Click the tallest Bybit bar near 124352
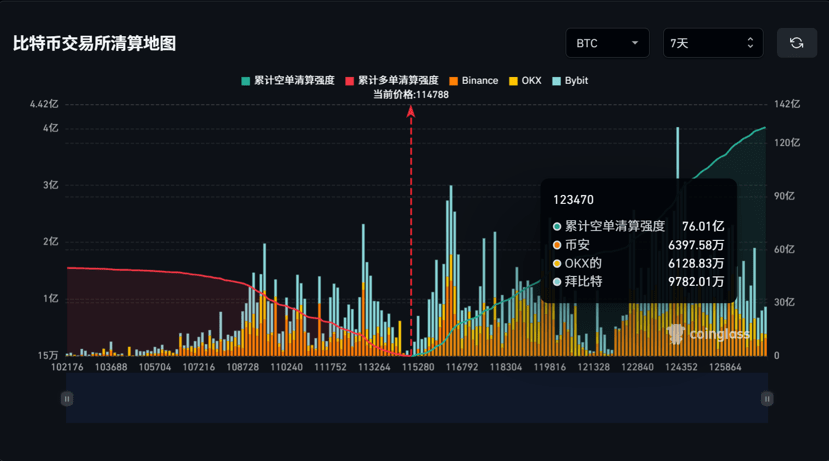The image size is (829, 461). click(x=678, y=153)
